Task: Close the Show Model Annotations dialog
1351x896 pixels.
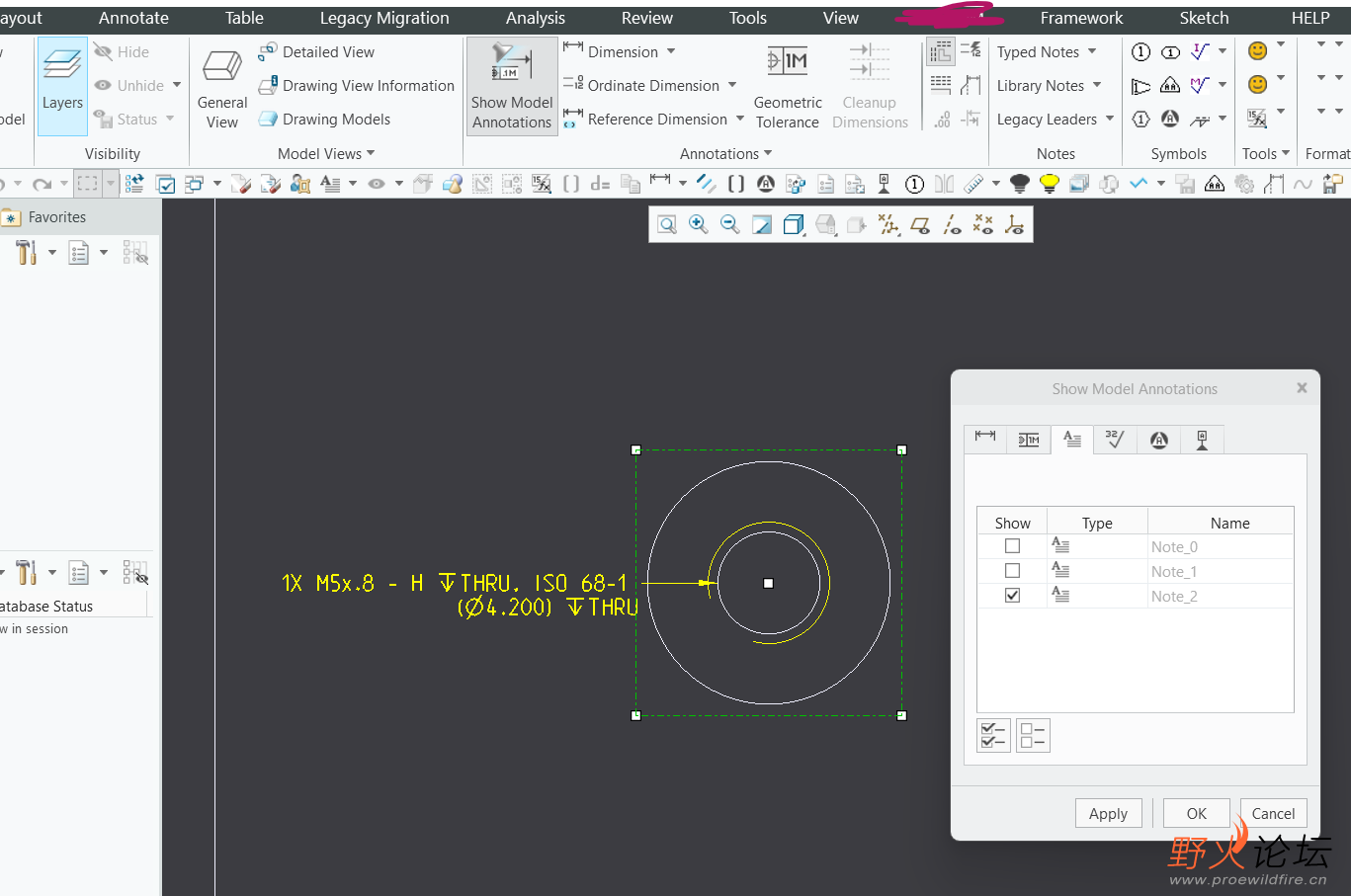Action: pyautogui.click(x=1302, y=388)
